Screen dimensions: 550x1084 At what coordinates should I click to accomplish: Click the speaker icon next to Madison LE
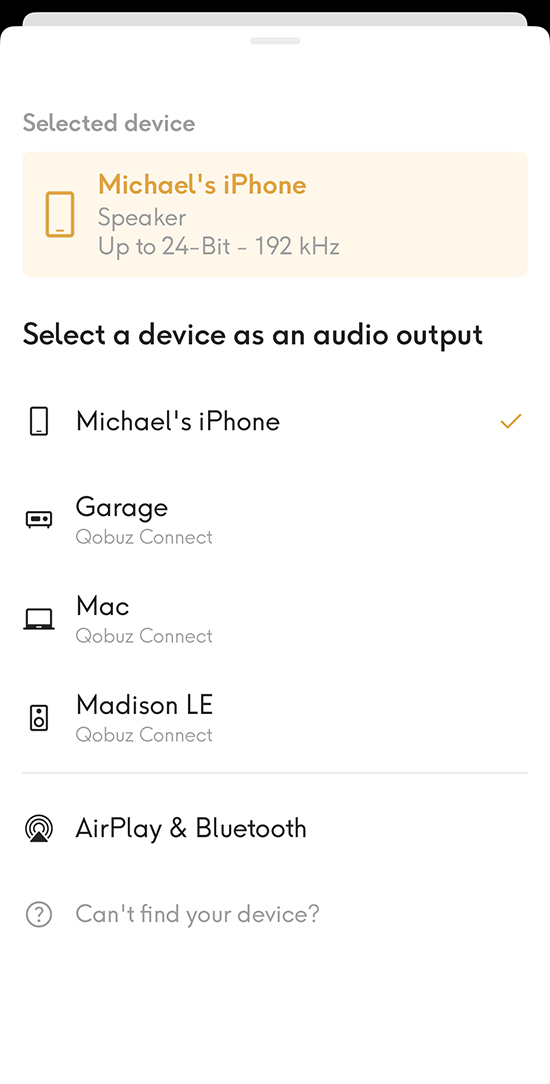[x=39, y=718]
